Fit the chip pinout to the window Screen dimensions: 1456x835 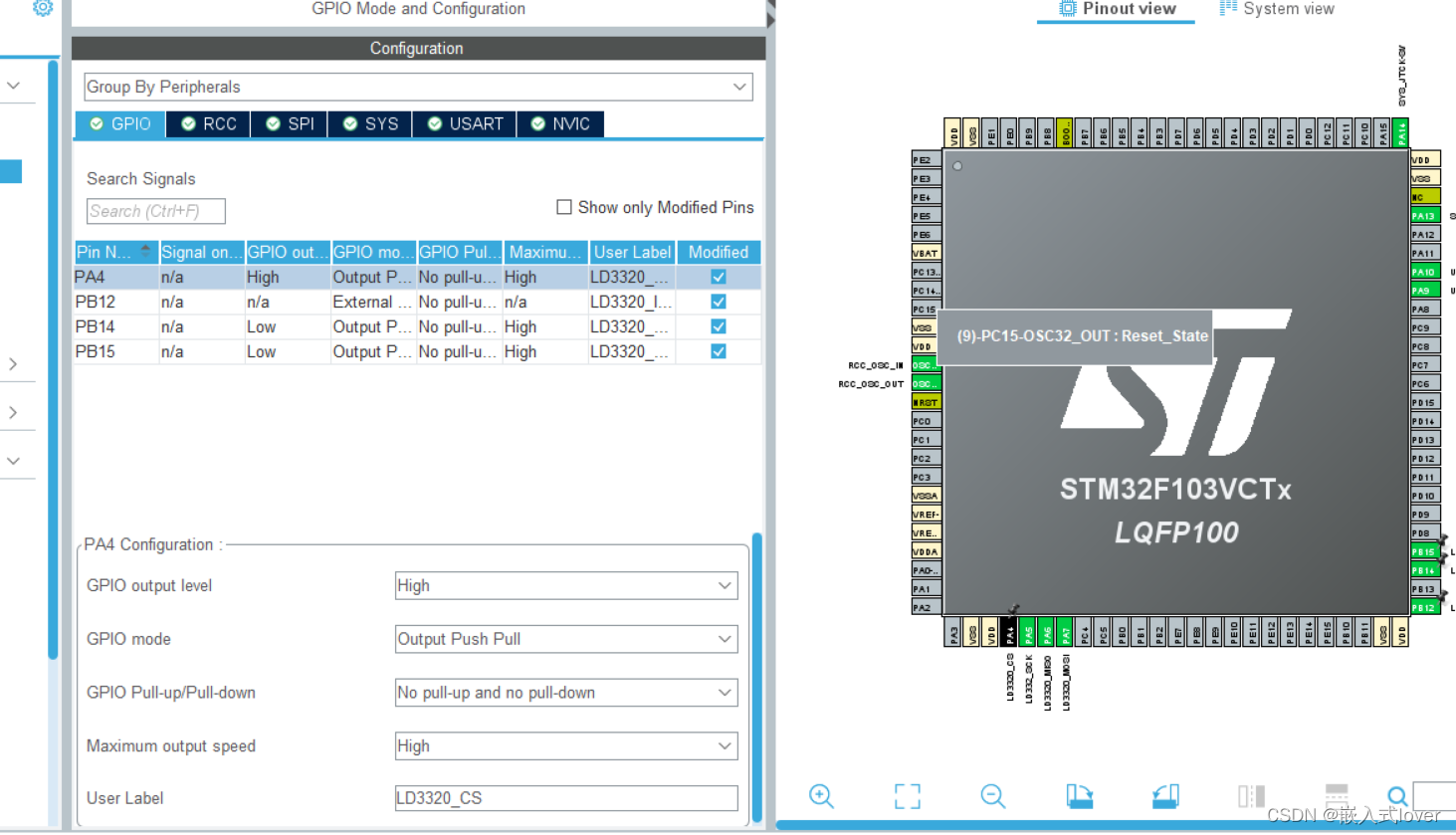[907, 796]
